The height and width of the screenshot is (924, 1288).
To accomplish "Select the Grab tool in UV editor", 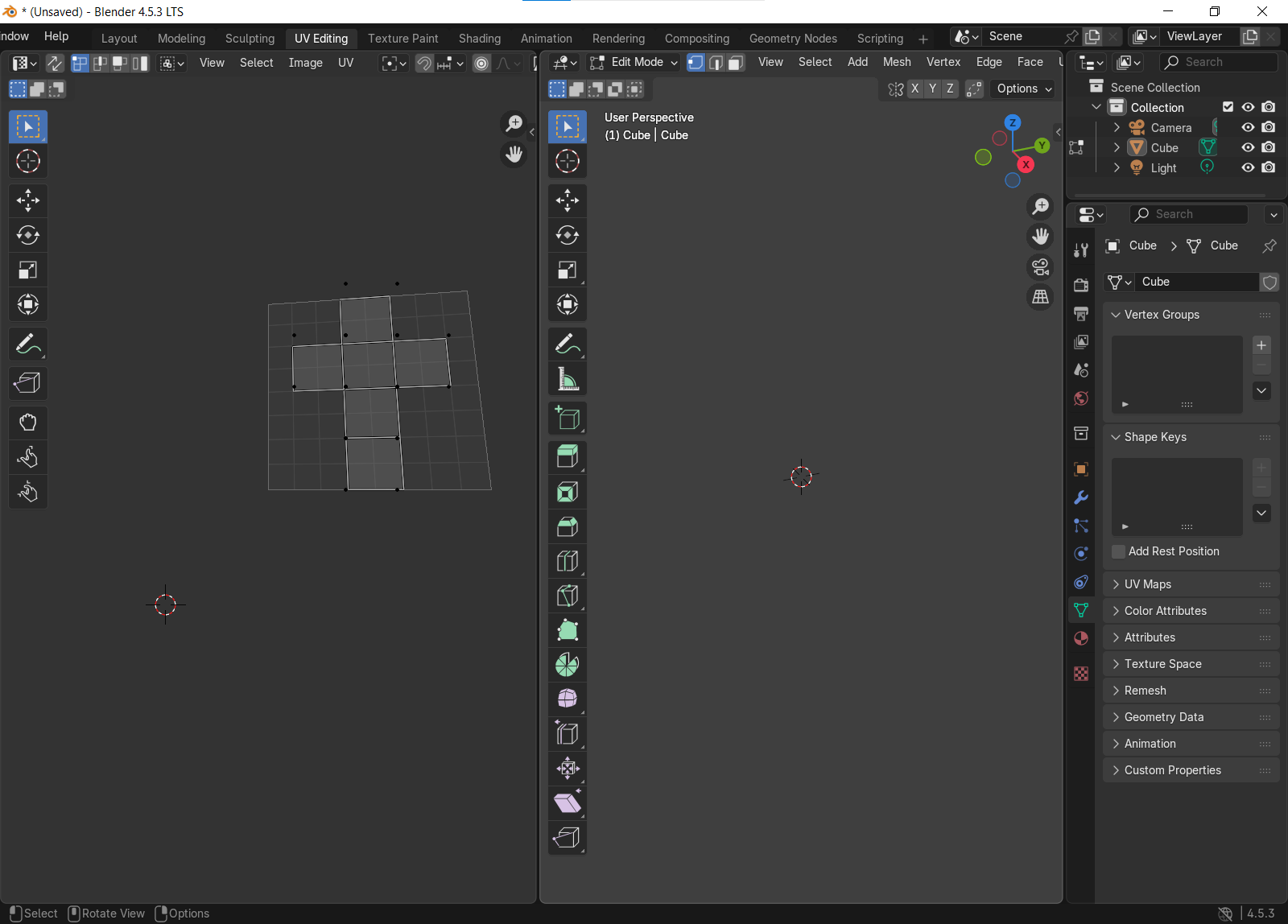I will pos(28,423).
